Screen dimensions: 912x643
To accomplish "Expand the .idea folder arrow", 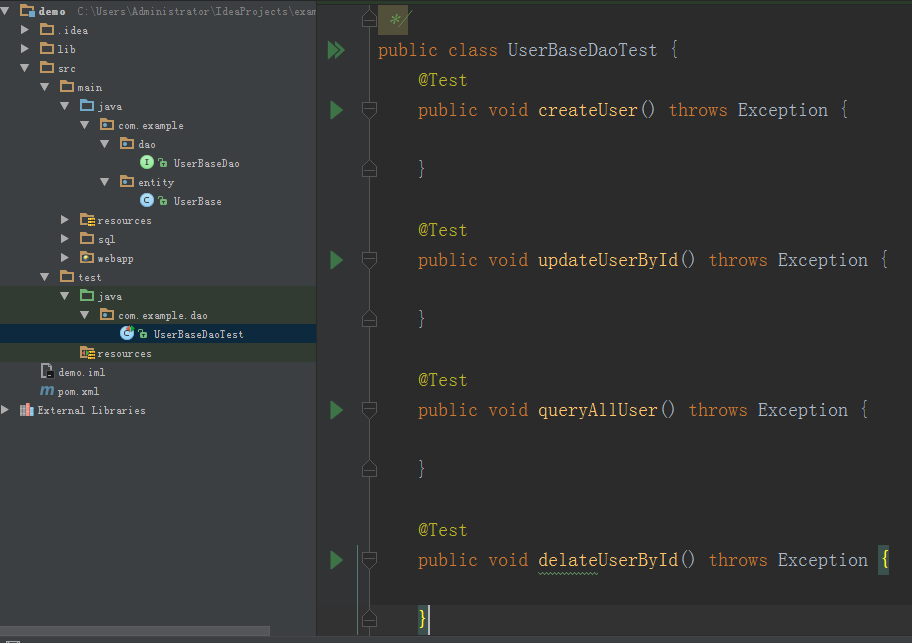I will (24, 30).
